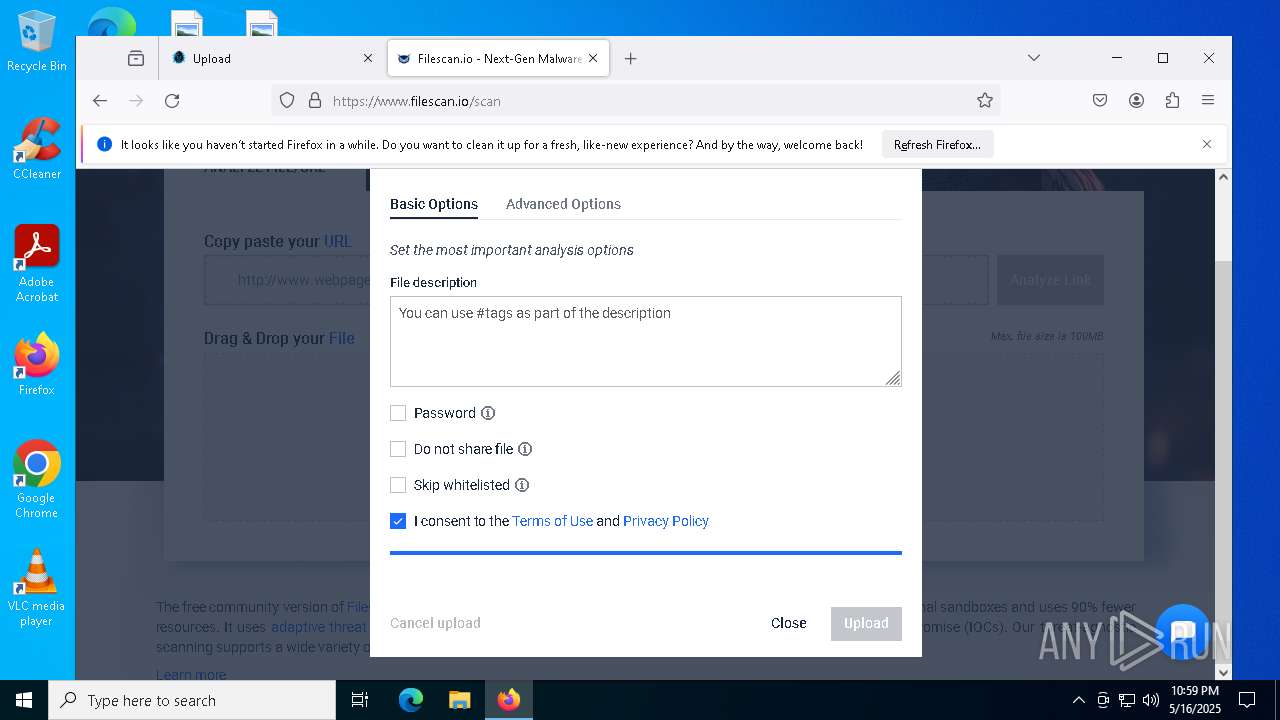List all open tabs dropdown

pyautogui.click(x=1034, y=59)
